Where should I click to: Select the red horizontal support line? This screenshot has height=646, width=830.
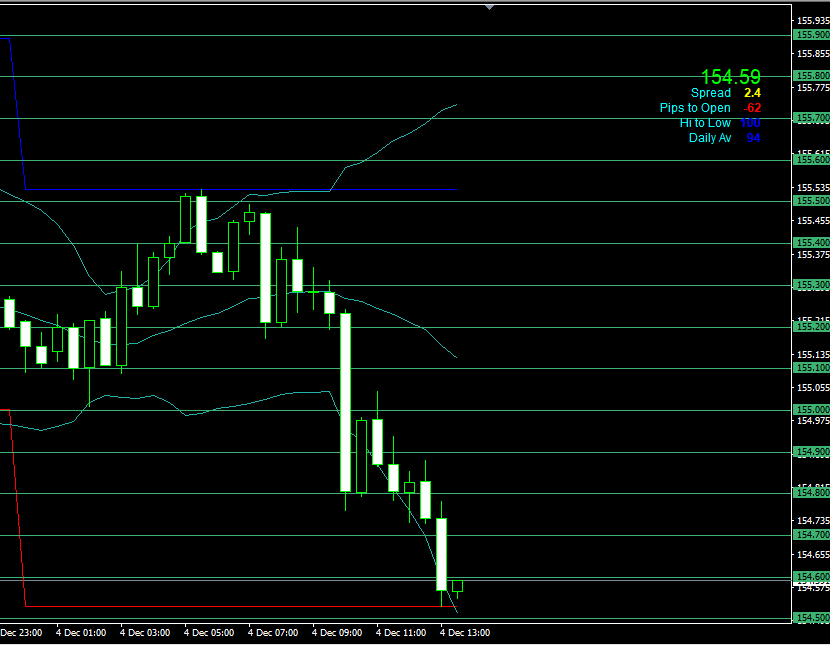point(230,607)
